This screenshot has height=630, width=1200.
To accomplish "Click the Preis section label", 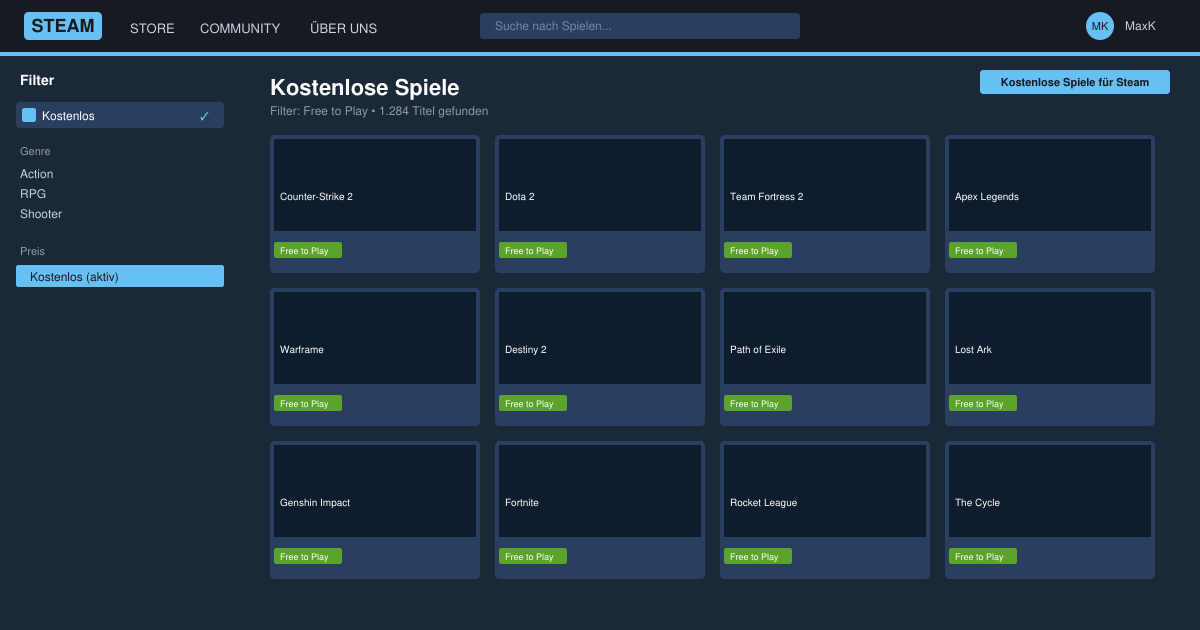I will [32, 251].
